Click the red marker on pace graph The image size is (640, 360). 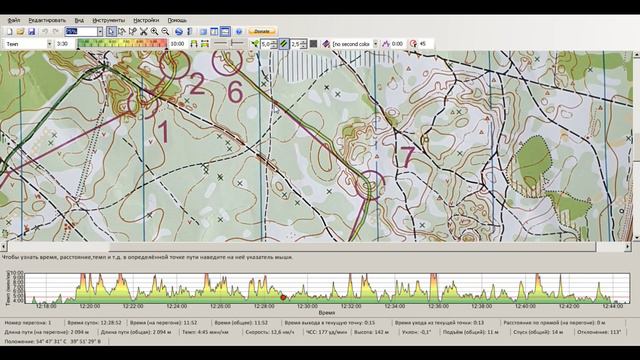coord(283,298)
